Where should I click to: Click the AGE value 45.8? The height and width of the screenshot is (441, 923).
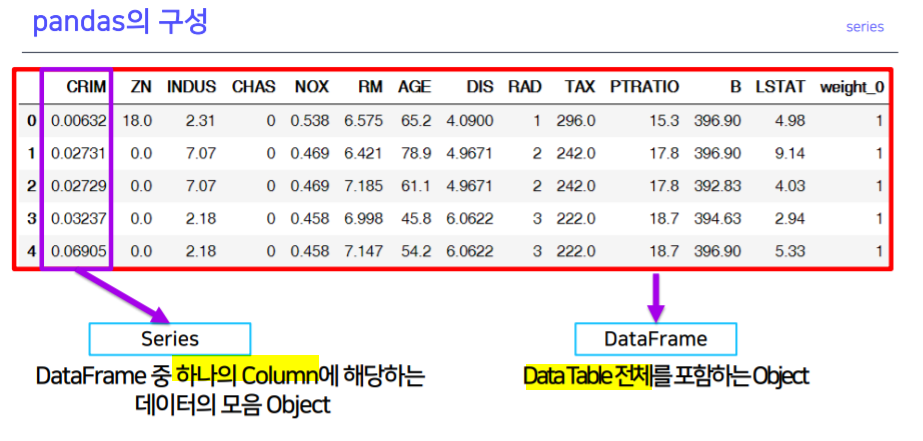415,218
